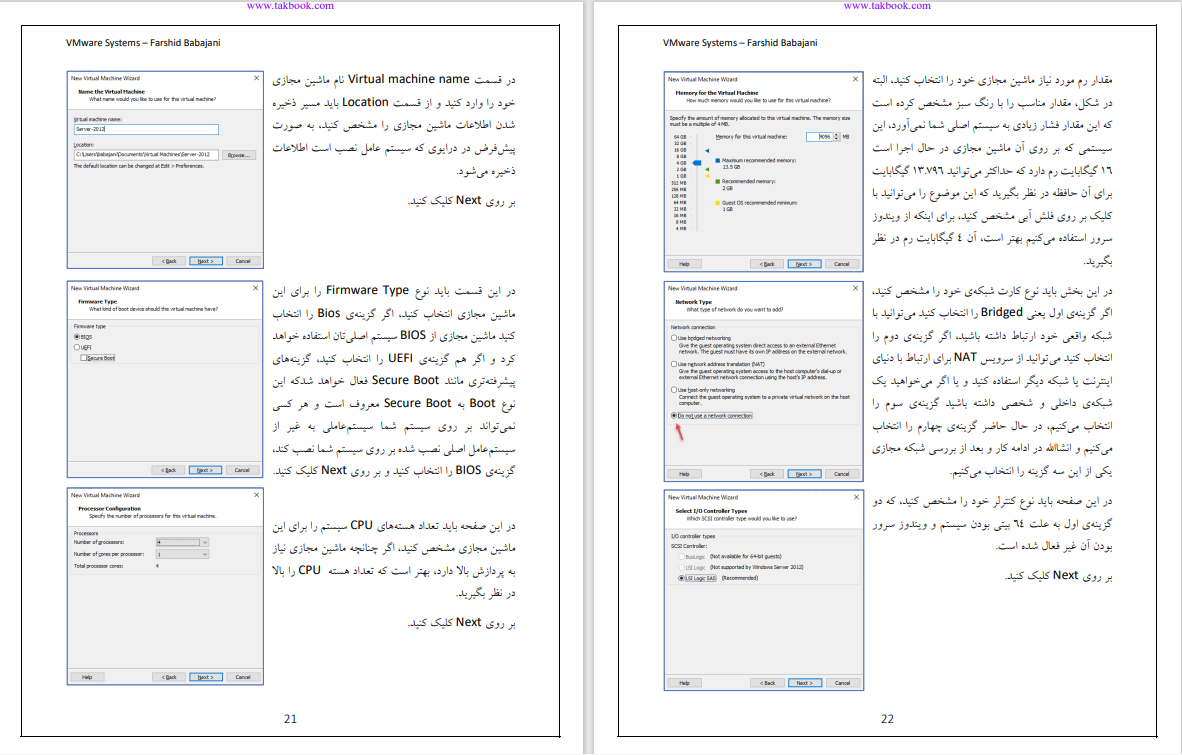Click the blue Maximum recommended memory legend marker
1182x755 pixels.
click(x=718, y=160)
